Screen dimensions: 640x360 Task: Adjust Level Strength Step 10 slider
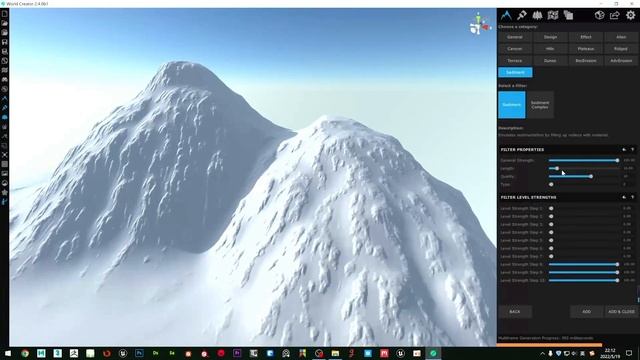tap(583, 280)
